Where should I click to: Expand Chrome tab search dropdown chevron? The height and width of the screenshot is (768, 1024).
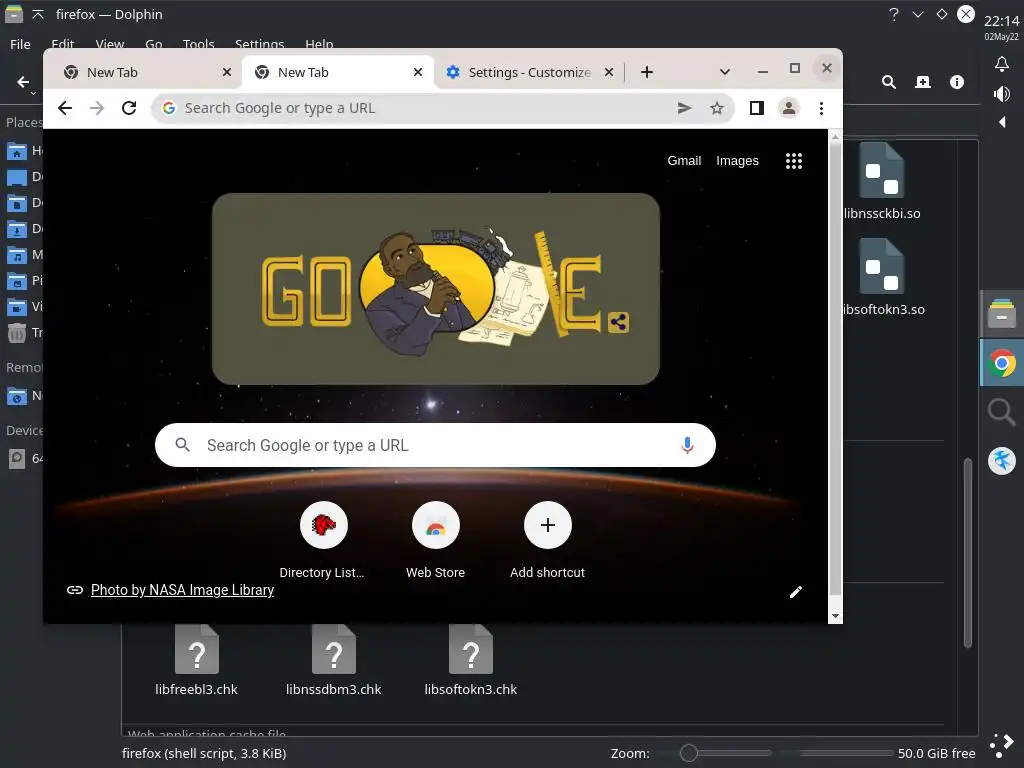coord(724,72)
